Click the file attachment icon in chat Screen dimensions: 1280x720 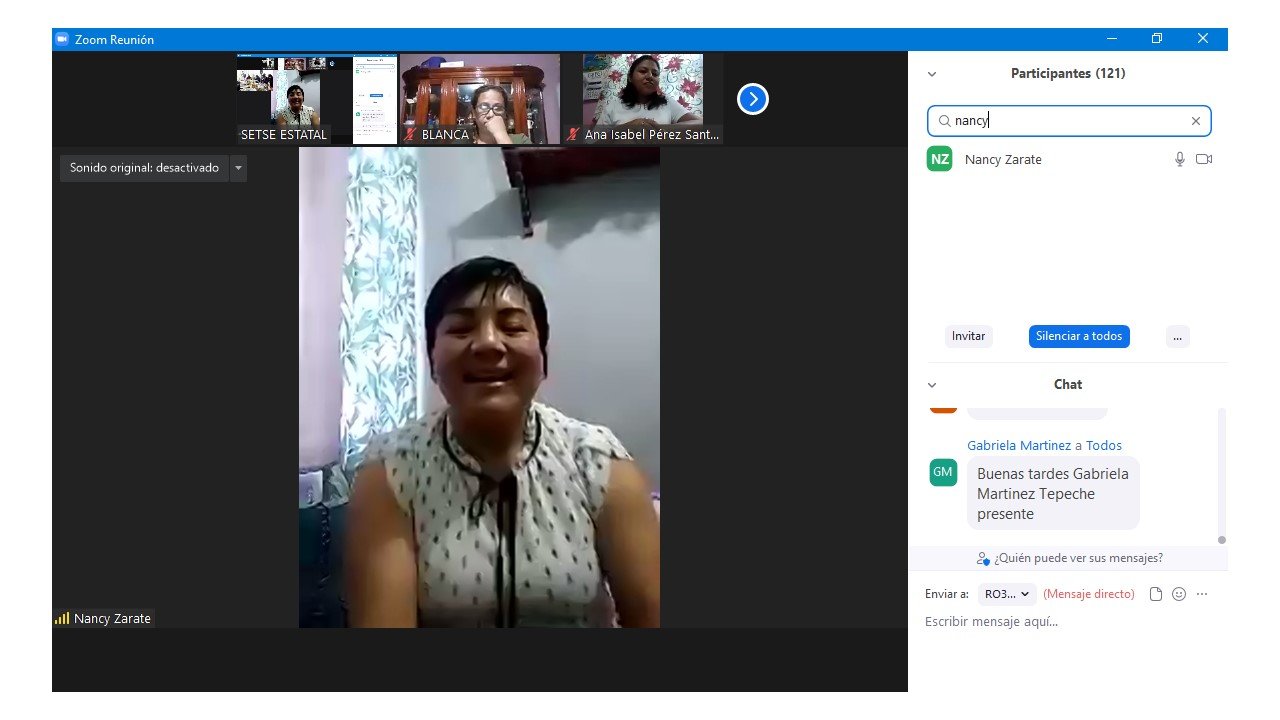[1156, 594]
